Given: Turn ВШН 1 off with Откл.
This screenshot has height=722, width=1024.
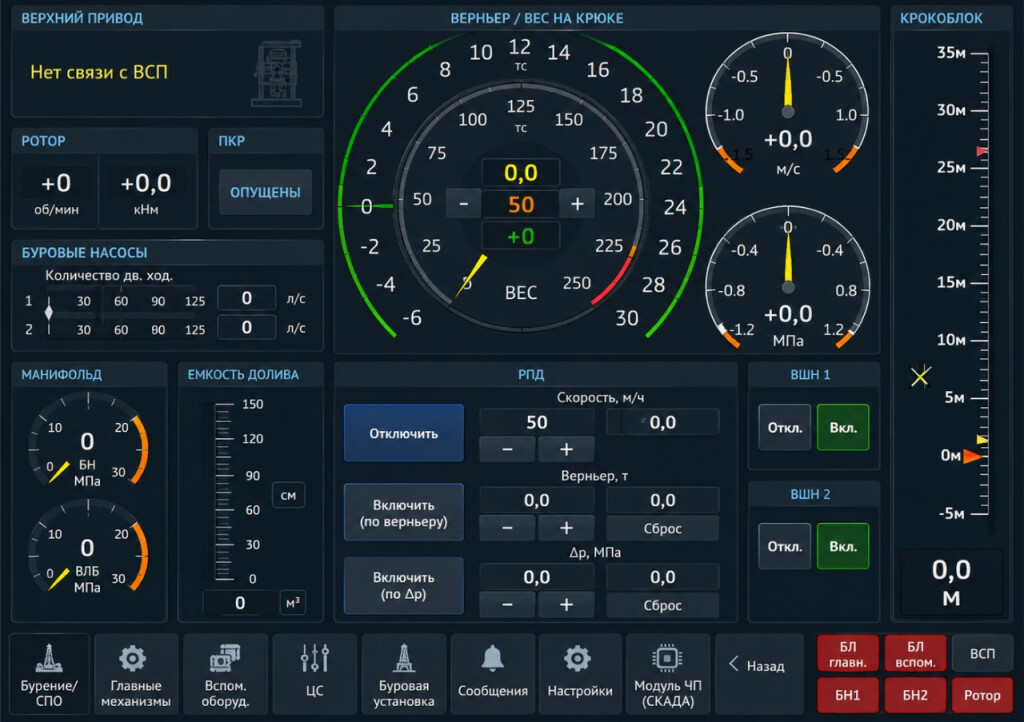Looking at the screenshot, I should (784, 428).
